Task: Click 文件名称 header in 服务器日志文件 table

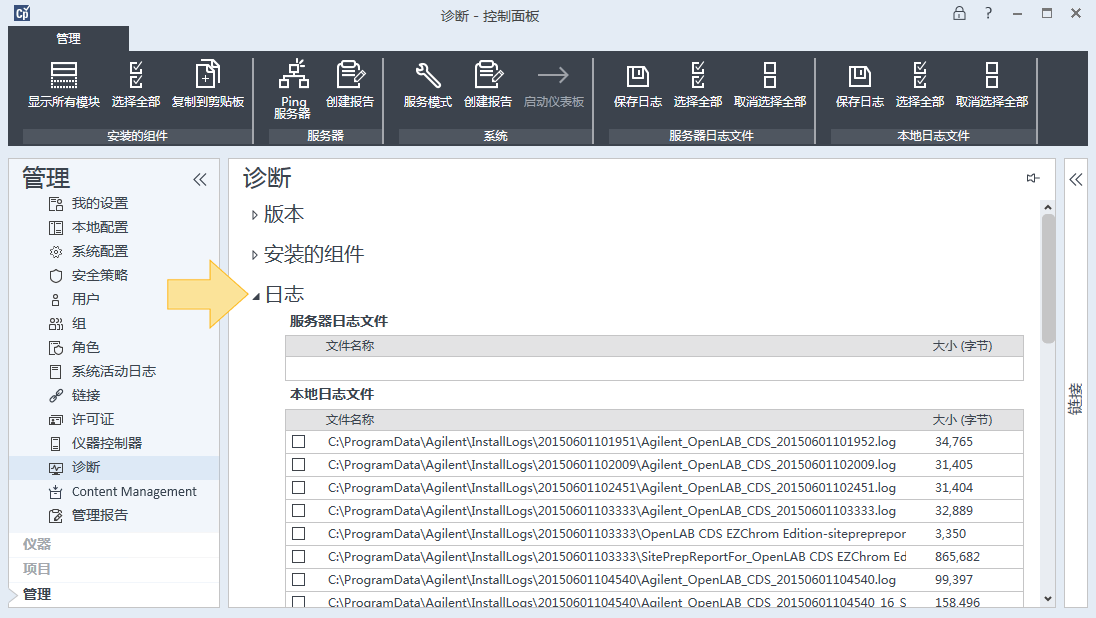Action: pos(349,346)
